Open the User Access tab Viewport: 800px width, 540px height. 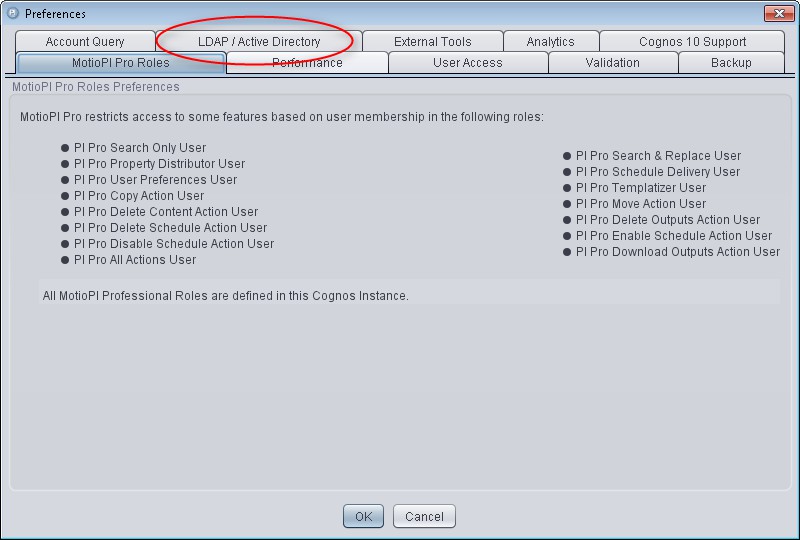(x=468, y=63)
